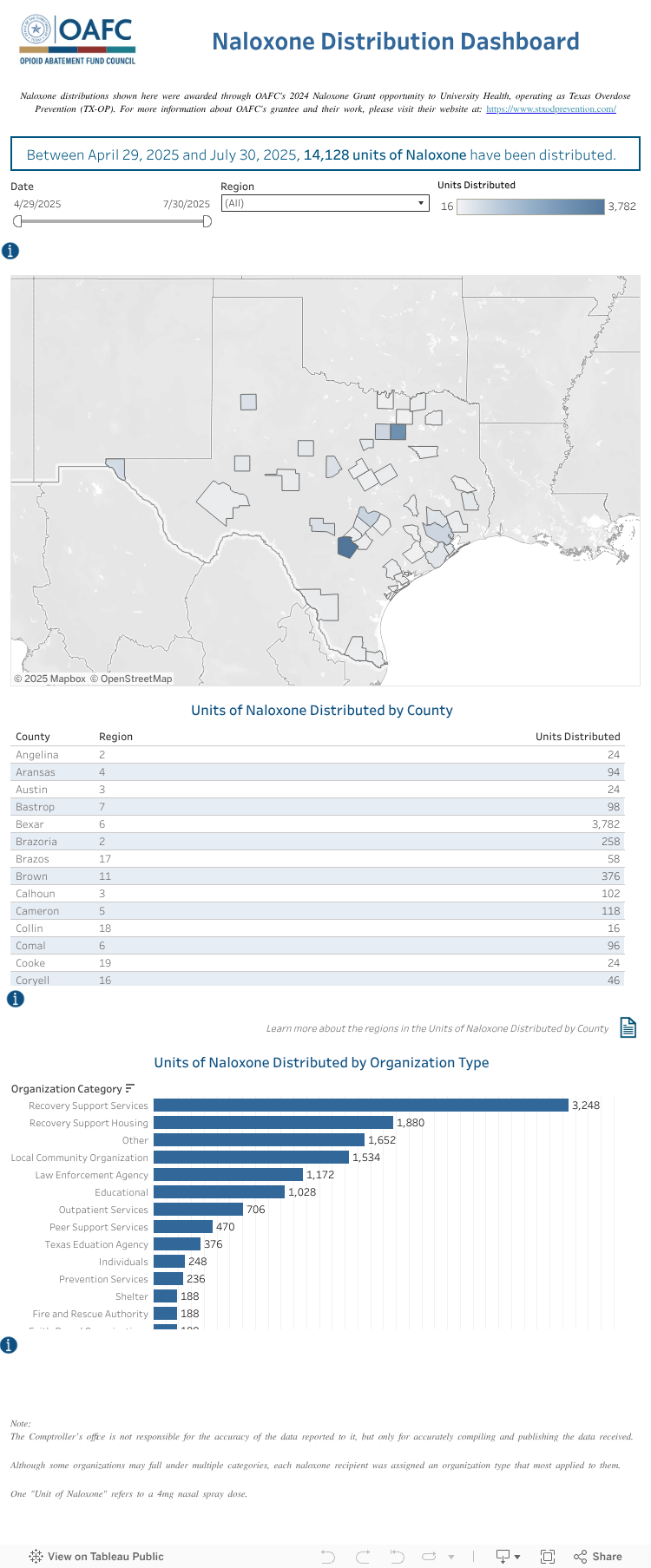Click the Prevention Services label
Image resolution: width=651 pixels, height=1568 pixels.
[103, 1279]
